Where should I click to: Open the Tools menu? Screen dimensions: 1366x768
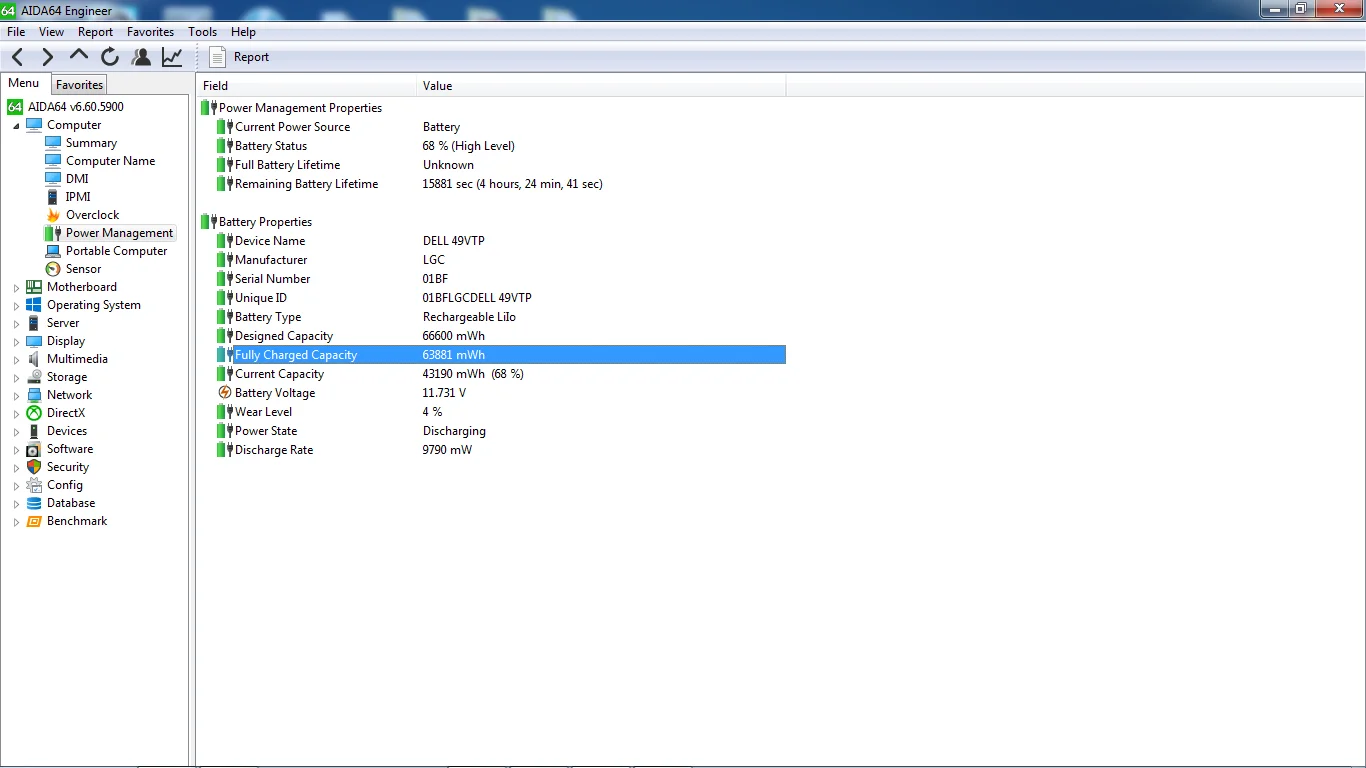[x=203, y=32]
